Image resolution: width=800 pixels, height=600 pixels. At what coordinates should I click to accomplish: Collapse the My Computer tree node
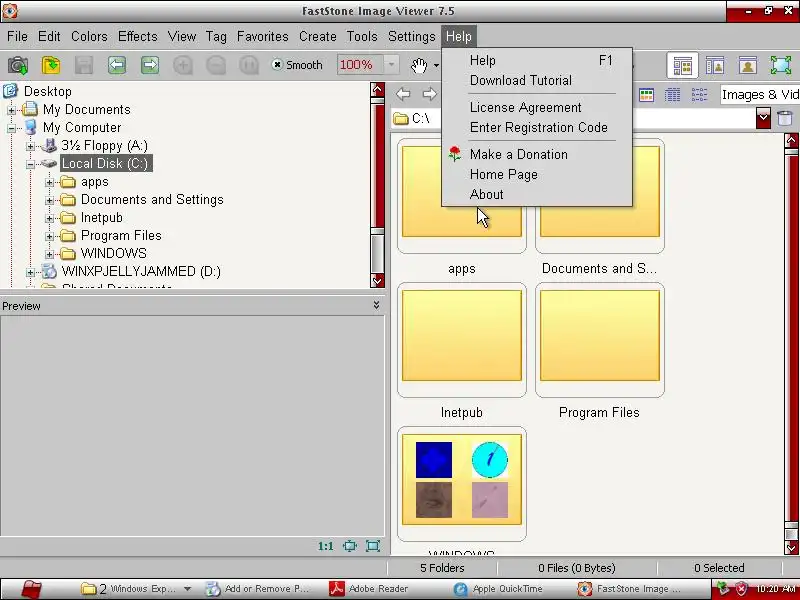[11, 128]
